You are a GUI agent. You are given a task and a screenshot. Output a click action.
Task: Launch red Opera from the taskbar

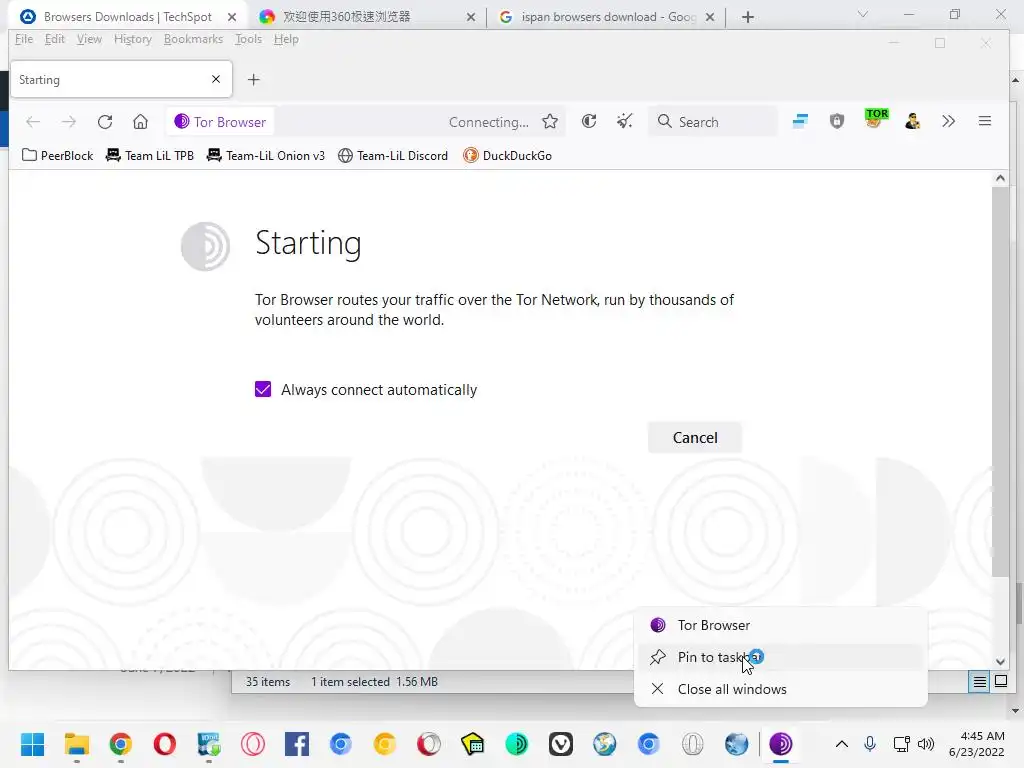(x=165, y=744)
